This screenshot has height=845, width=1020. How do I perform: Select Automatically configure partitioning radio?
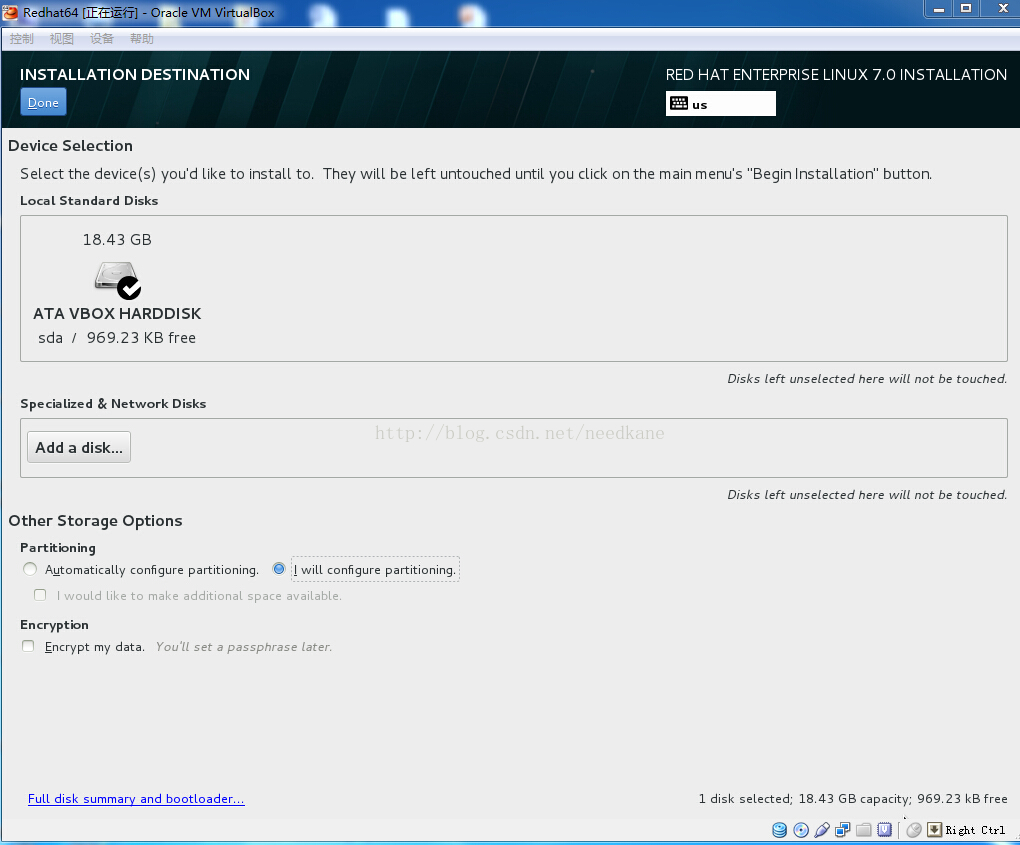[30, 569]
